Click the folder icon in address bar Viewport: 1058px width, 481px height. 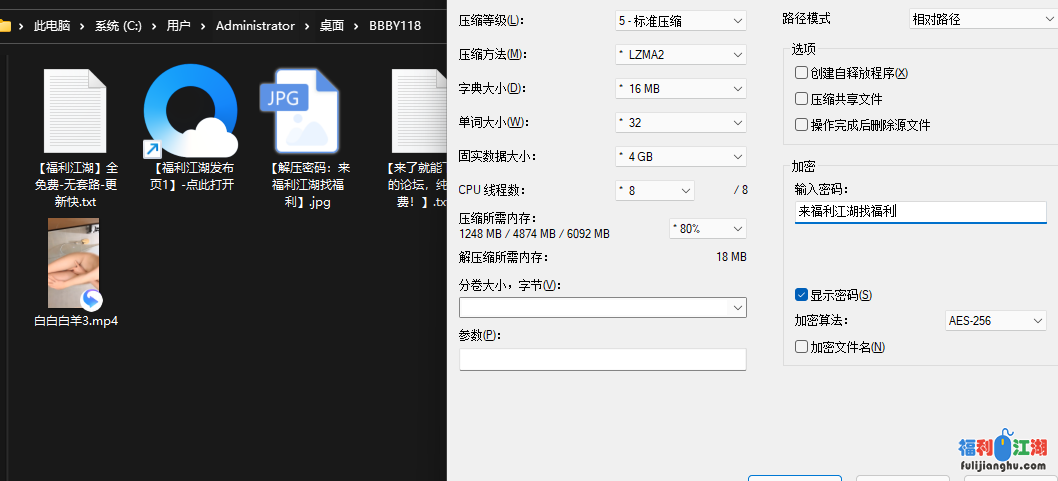click(x=6, y=26)
